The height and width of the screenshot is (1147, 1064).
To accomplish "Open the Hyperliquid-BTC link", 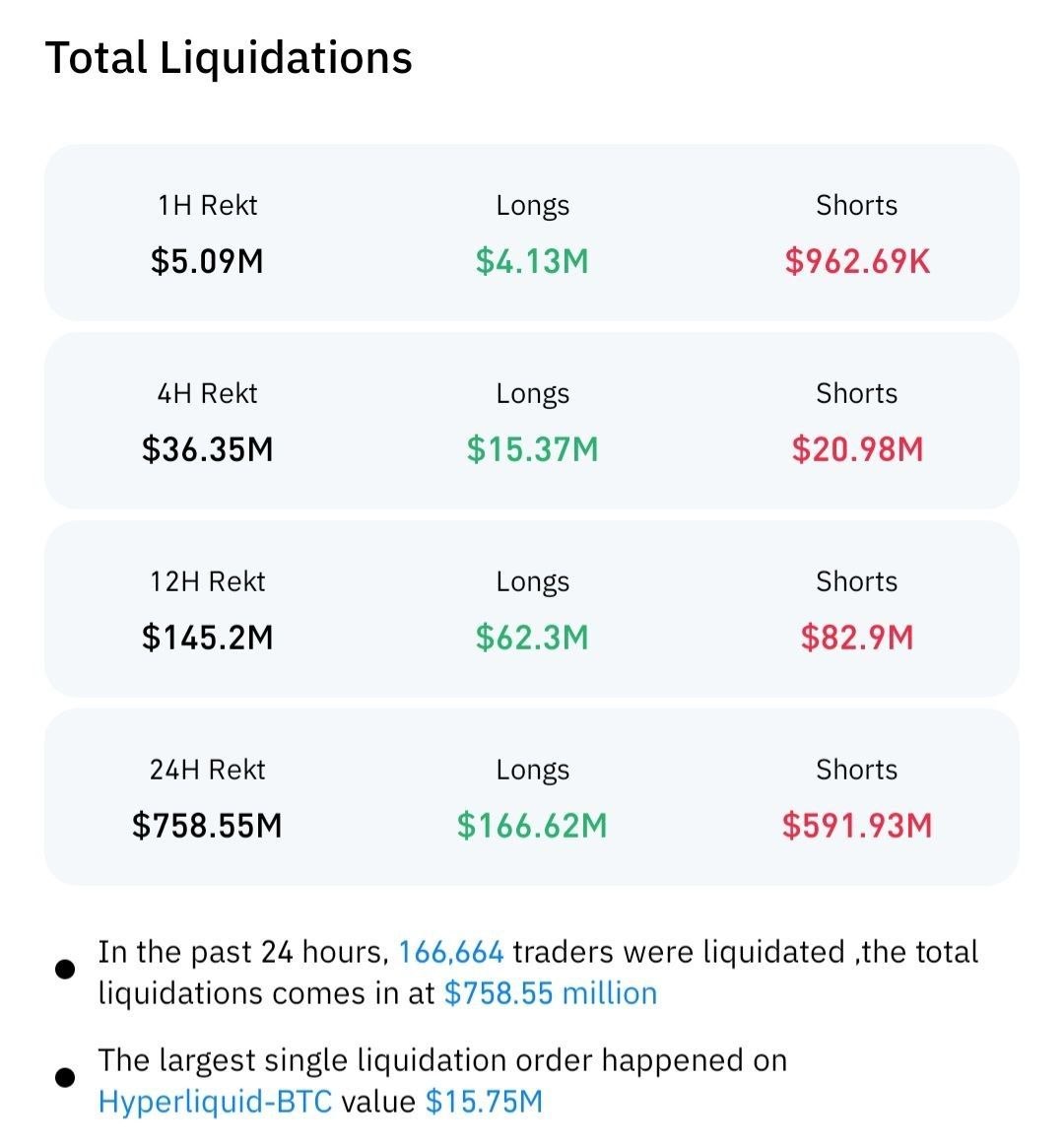I will 215,1101.
